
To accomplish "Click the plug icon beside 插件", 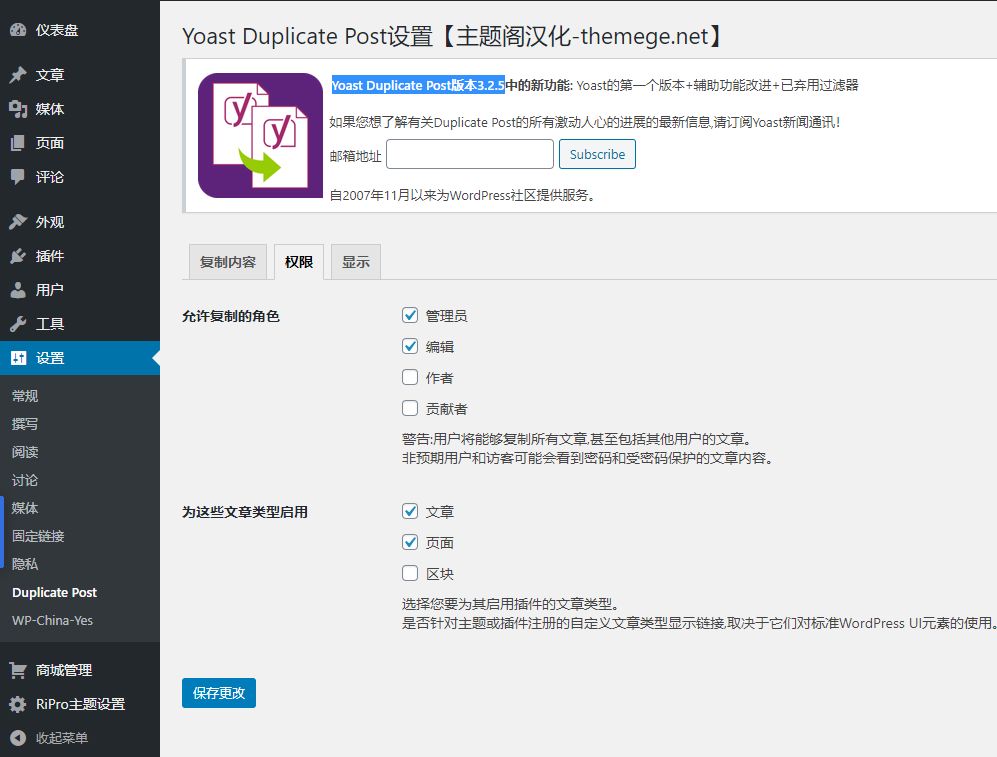I will [x=18, y=256].
